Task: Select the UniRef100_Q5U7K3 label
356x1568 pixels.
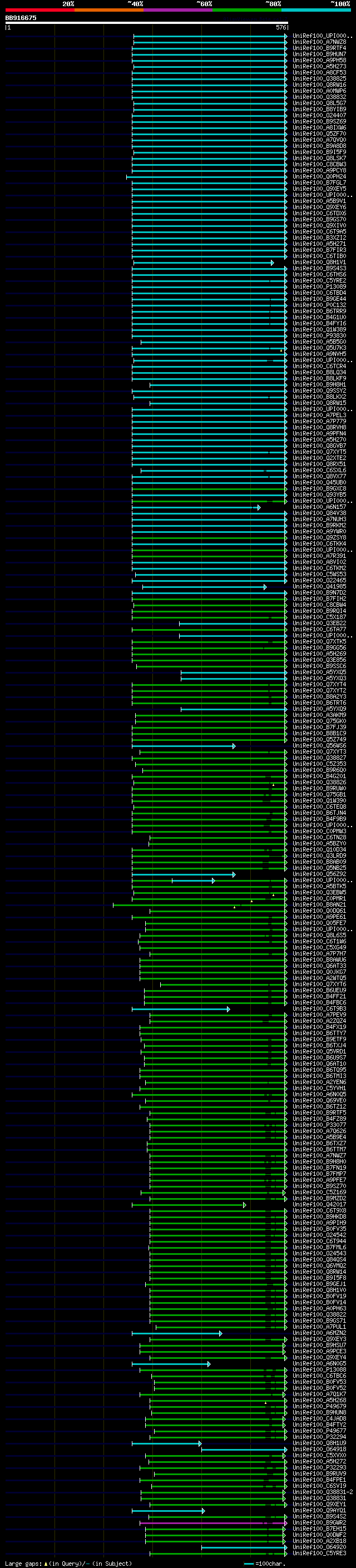Action: 319,348
